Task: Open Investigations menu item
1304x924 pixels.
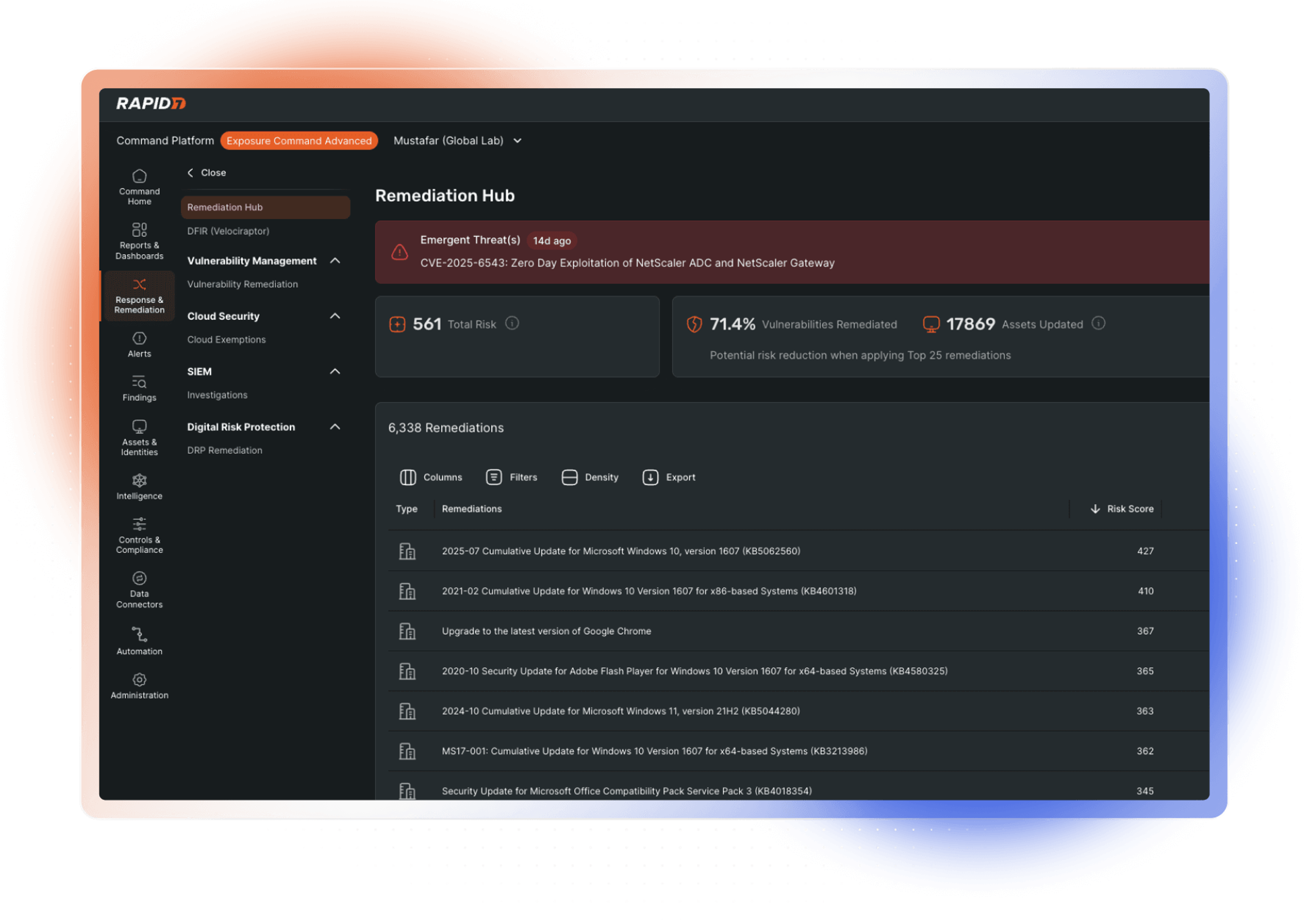Action: pos(217,395)
